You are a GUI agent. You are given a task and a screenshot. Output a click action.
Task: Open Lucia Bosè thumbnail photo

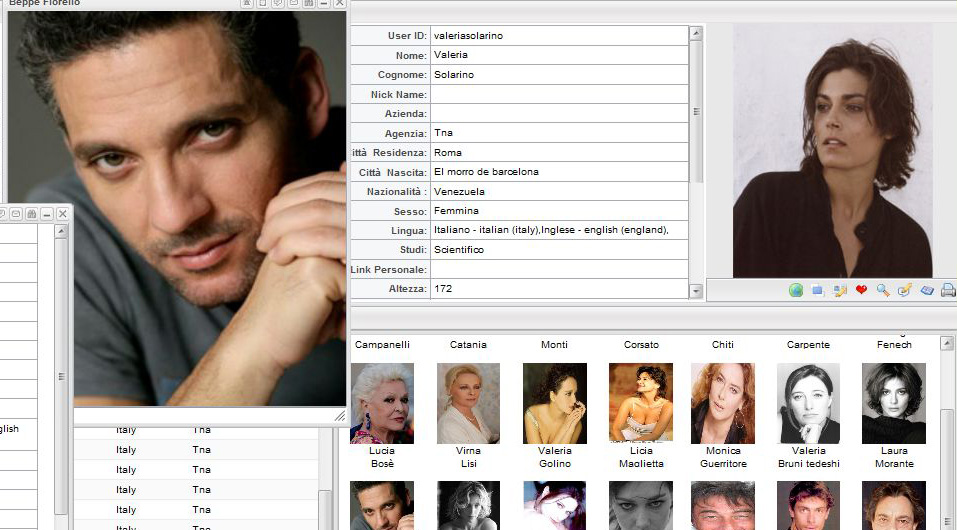coord(381,403)
